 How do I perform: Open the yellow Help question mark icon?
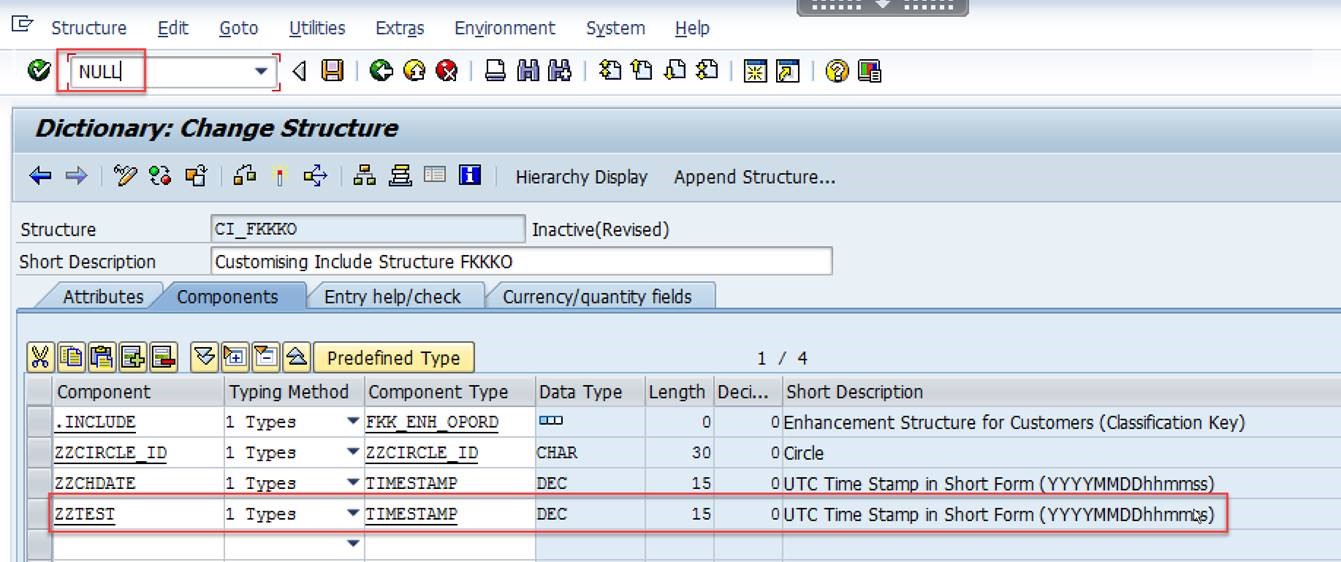tap(837, 71)
